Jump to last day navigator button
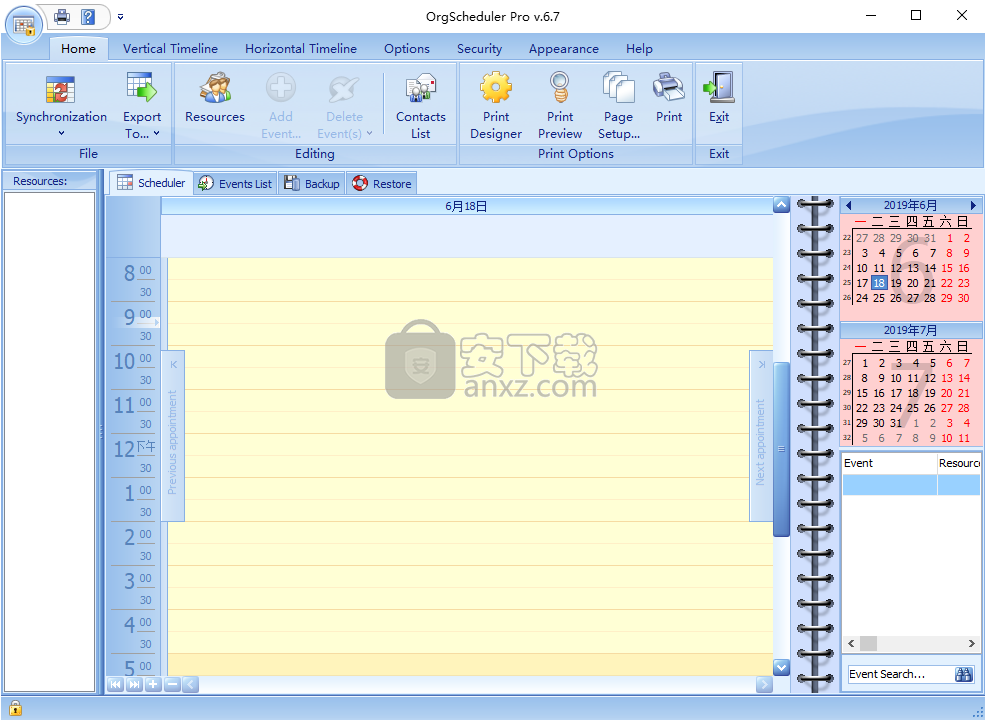Viewport: 986px width, 721px height. 134,685
